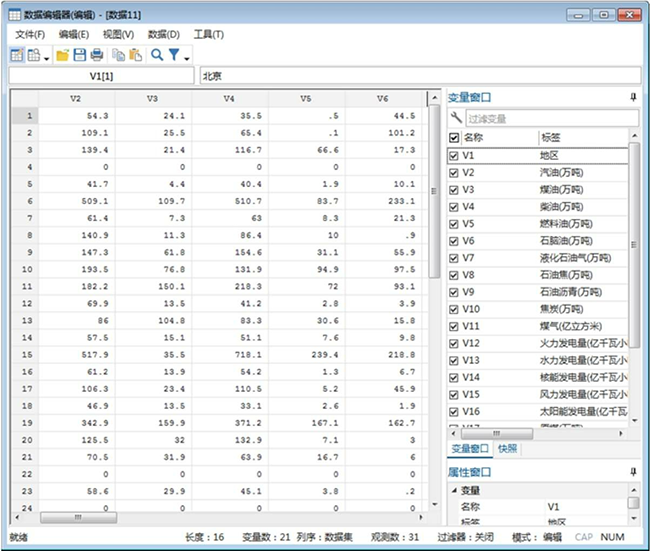The height and width of the screenshot is (551, 650).
Task: Click the V2 column header
Action: click(x=75, y=99)
